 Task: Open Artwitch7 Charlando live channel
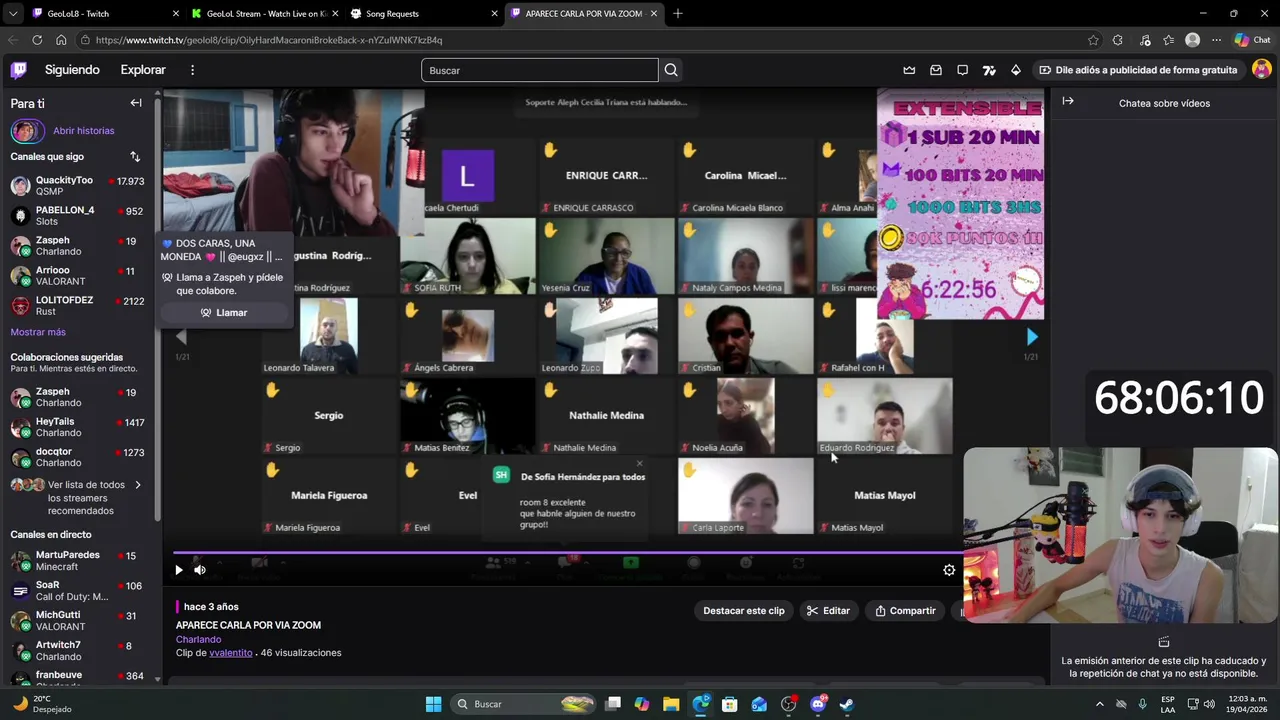[x=78, y=651]
